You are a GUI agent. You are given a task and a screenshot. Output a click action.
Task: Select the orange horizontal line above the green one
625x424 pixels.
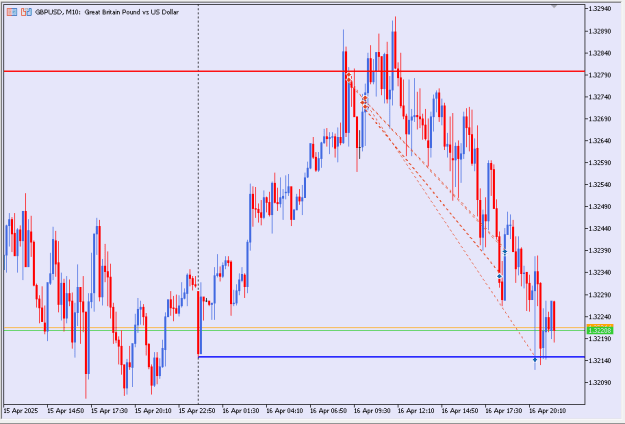tap(294, 328)
